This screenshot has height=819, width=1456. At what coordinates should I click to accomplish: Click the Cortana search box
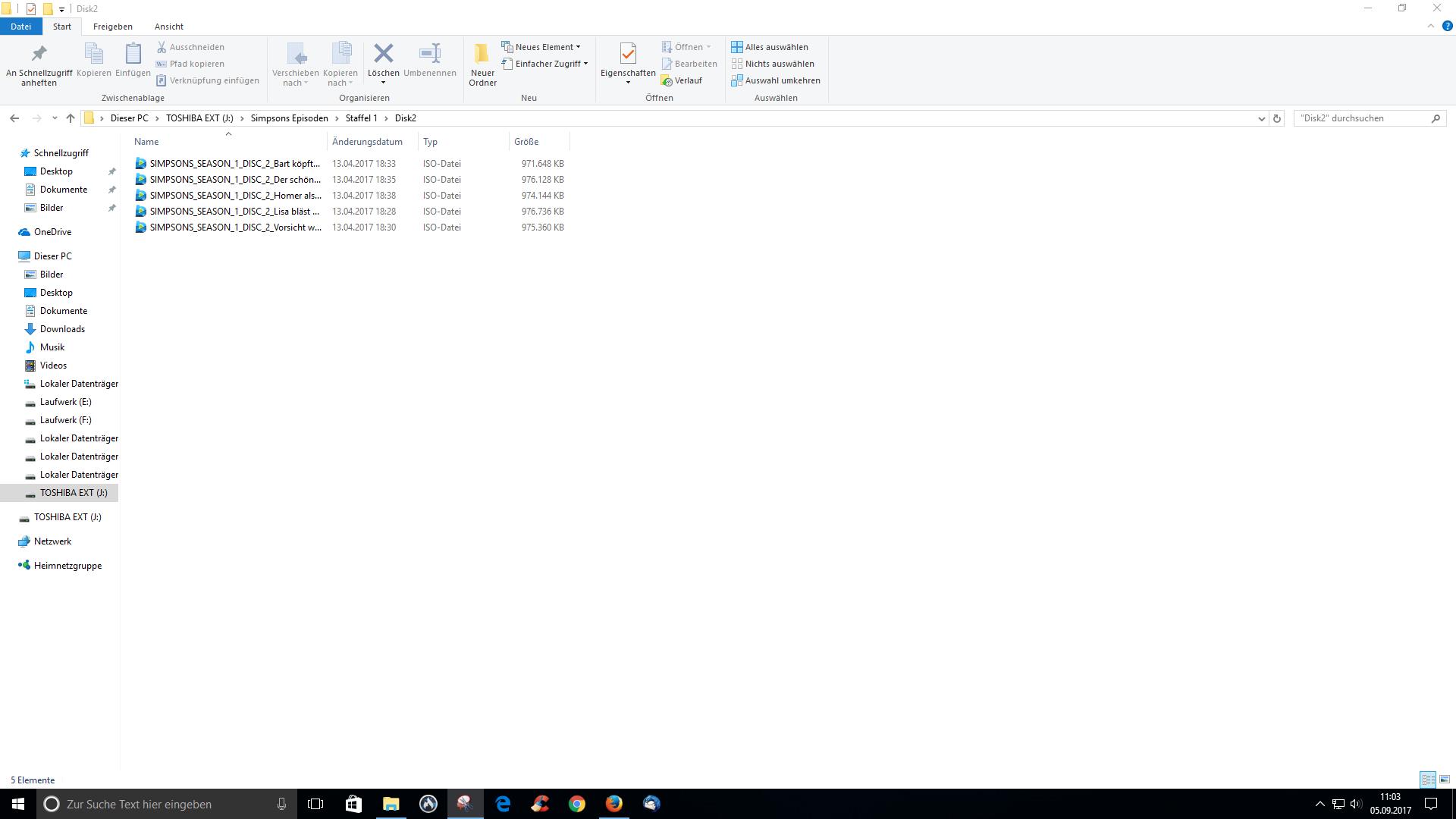coord(166,804)
